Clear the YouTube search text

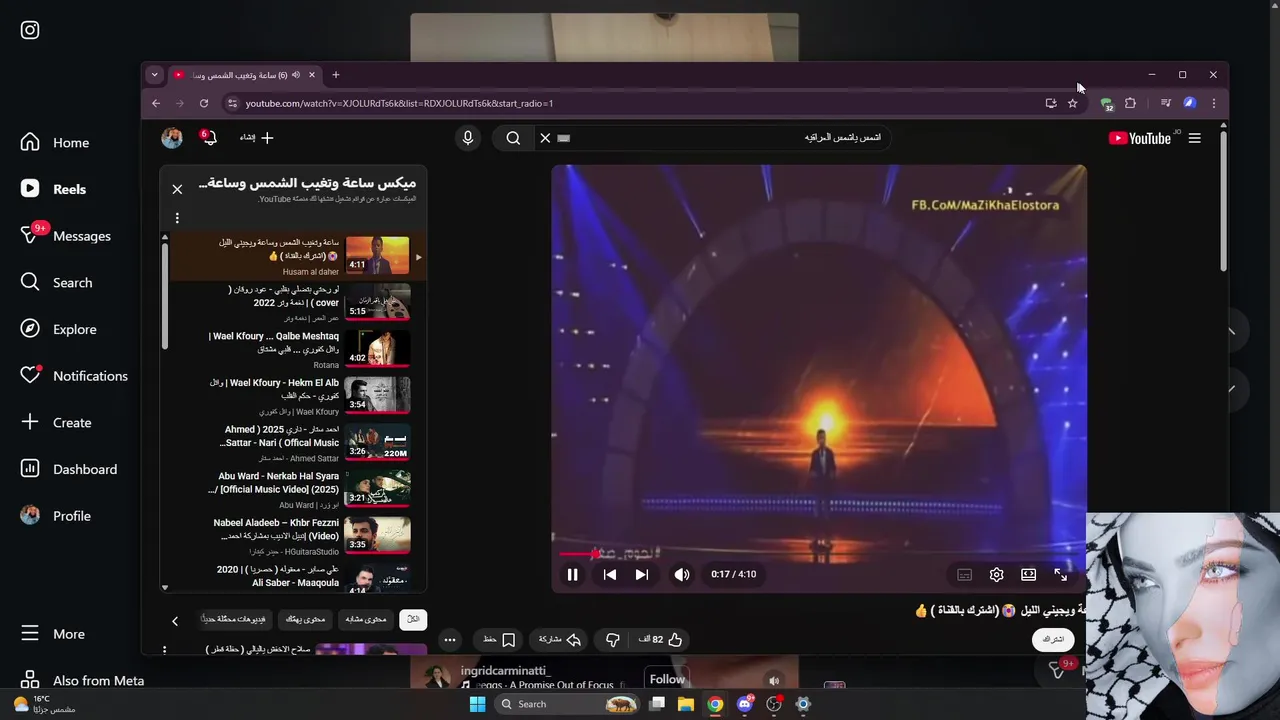[x=545, y=138]
